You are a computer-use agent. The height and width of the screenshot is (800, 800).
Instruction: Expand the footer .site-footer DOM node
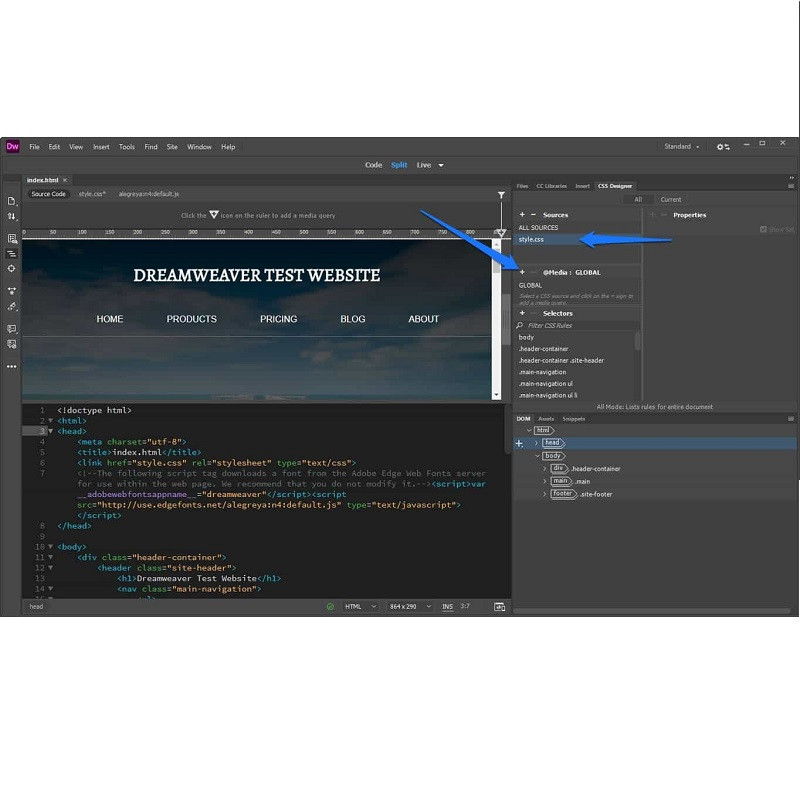(544, 494)
